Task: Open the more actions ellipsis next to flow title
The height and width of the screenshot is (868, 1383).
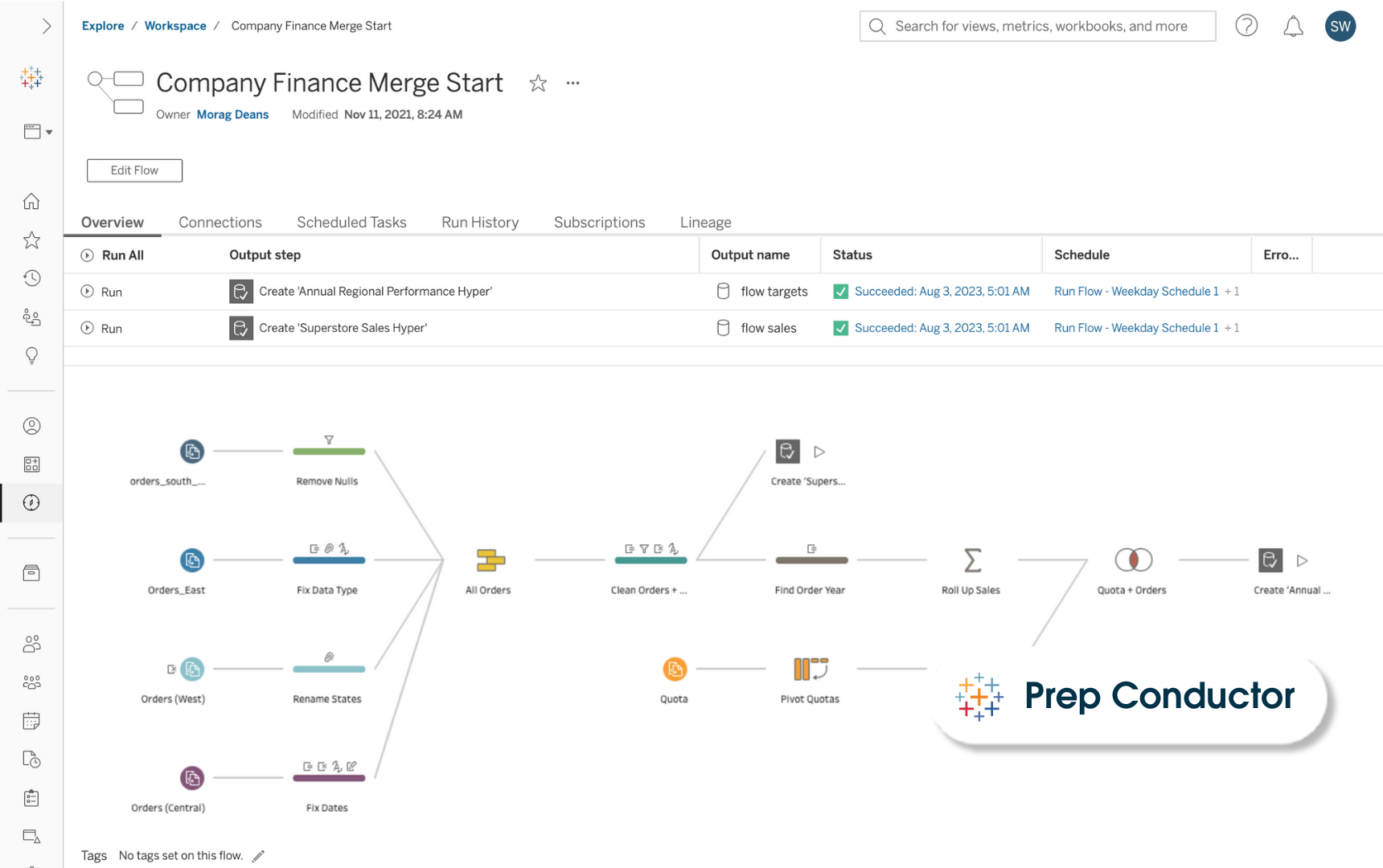Action: (572, 83)
